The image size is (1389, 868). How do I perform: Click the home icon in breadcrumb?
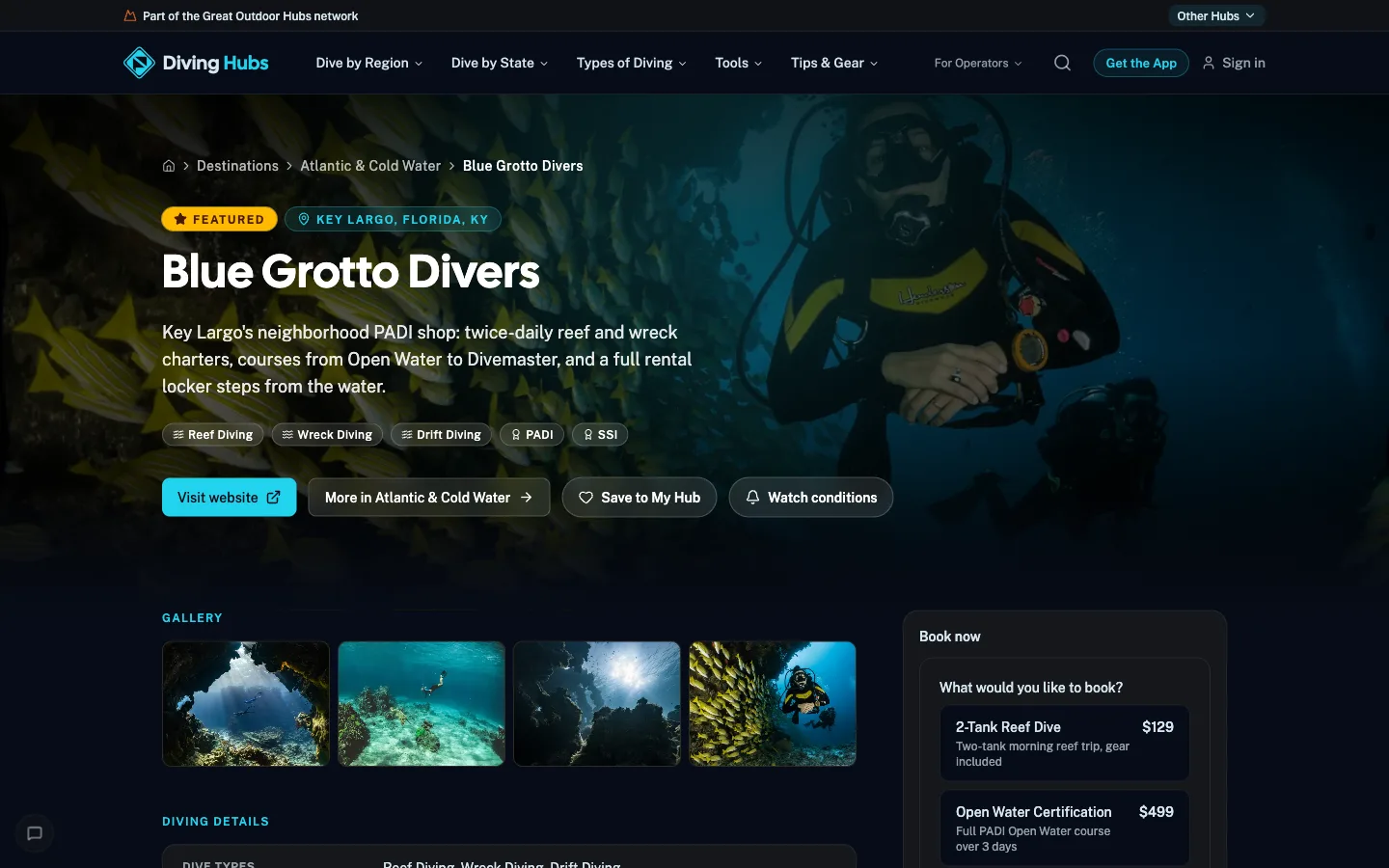click(169, 166)
